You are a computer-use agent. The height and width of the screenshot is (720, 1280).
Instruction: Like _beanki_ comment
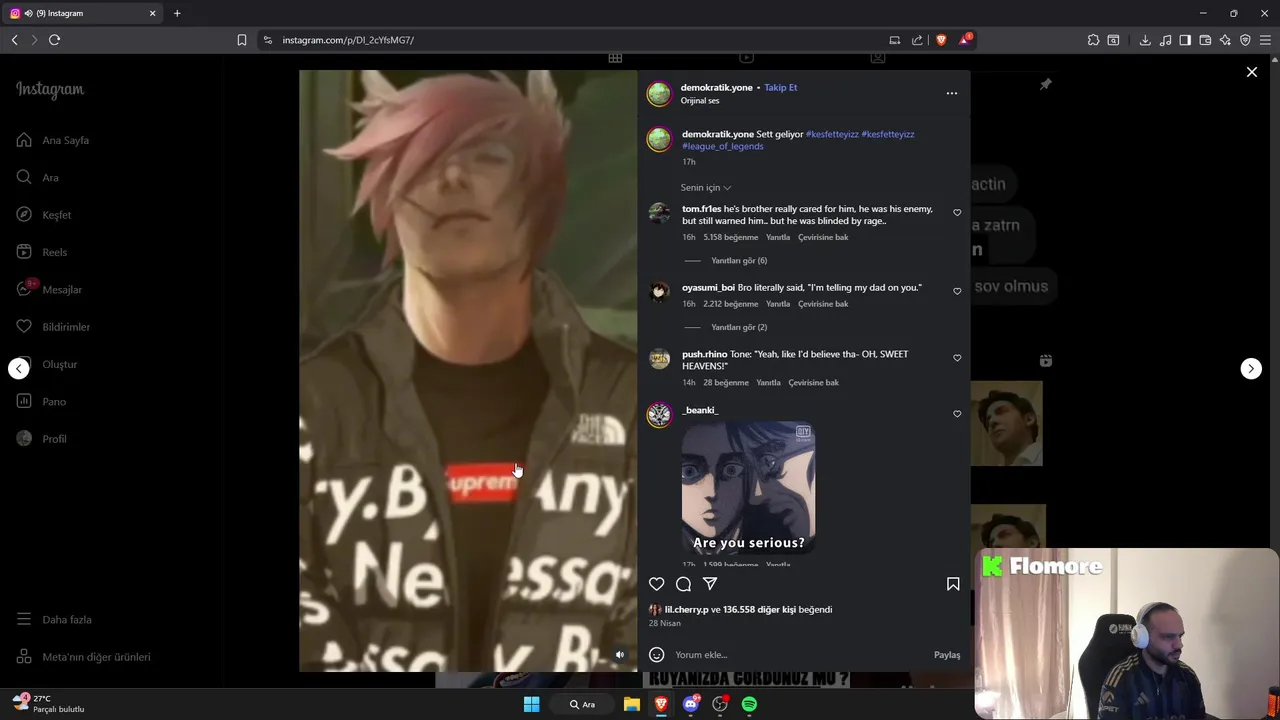click(957, 414)
